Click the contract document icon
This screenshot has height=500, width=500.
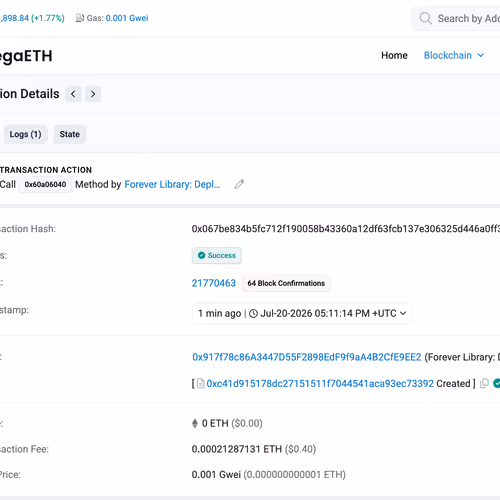coord(200,384)
